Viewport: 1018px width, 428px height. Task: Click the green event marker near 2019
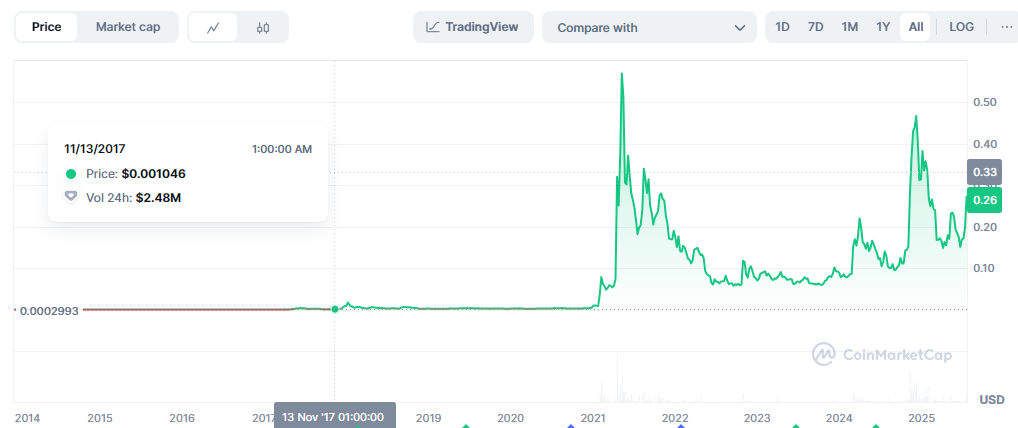pyautogui.click(x=465, y=425)
